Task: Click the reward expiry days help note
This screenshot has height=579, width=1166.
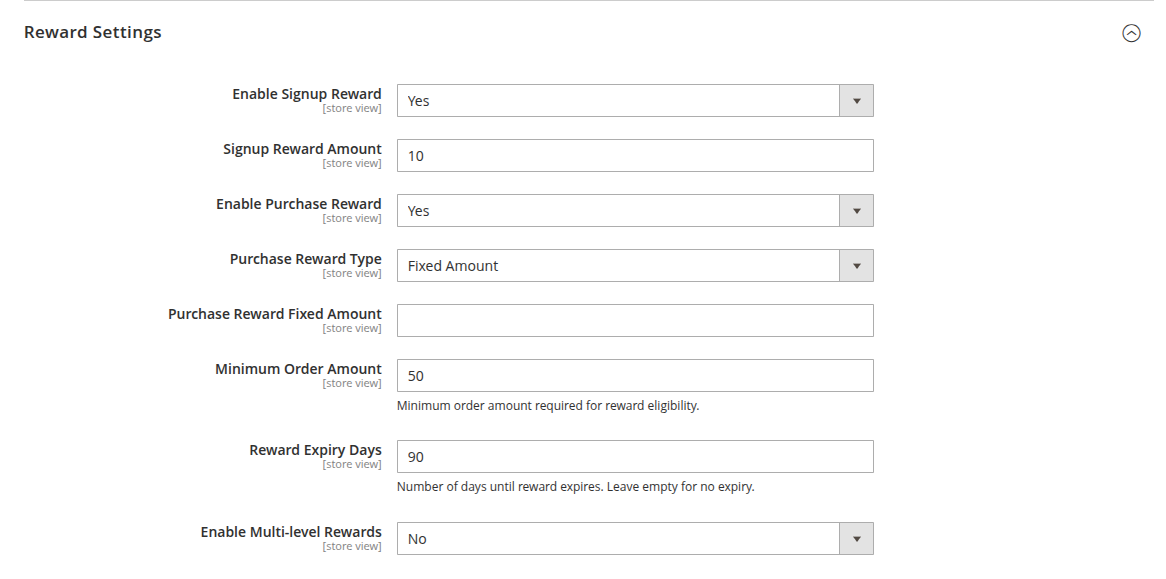Action: click(x=575, y=487)
